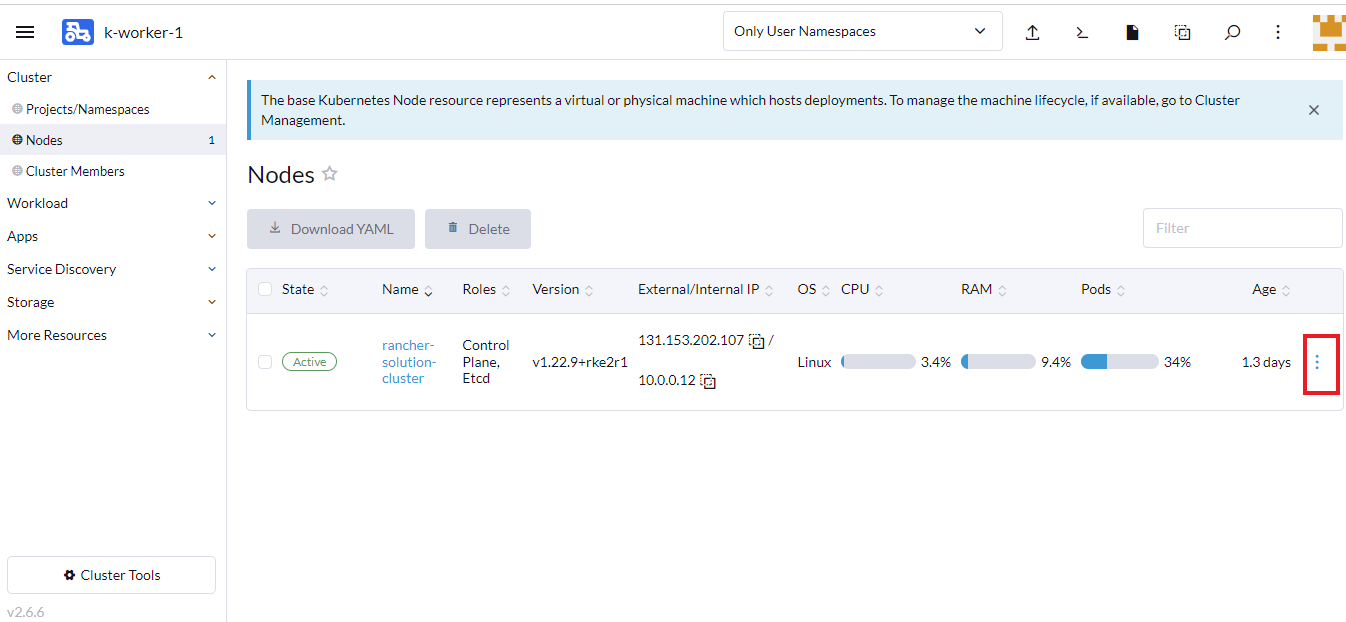Click the Cluster Members globe icon
1346x622 pixels.
click(x=17, y=171)
